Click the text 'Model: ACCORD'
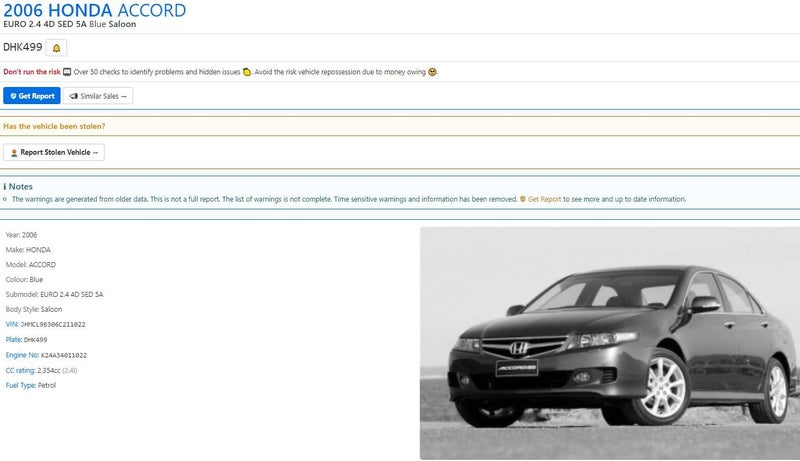This screenshot has height=461, width=800. (31, 265)
